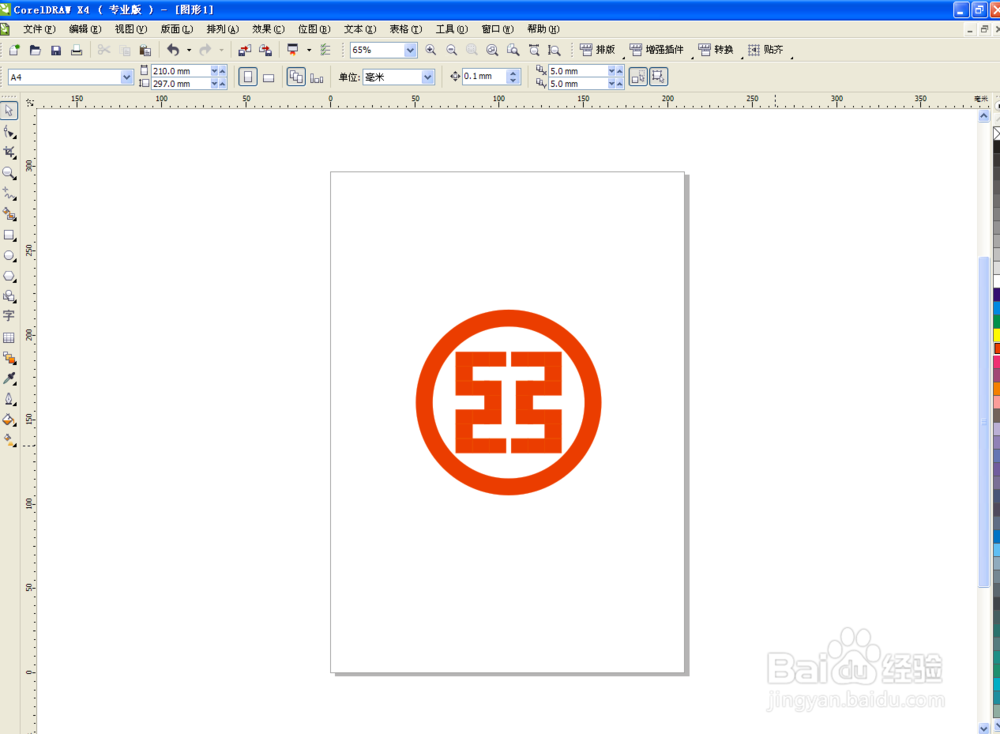Click the Zoom In magnifier
The height and width of the screenshot is (734, 1000).
pyautogui.click(x=430, y=50)
